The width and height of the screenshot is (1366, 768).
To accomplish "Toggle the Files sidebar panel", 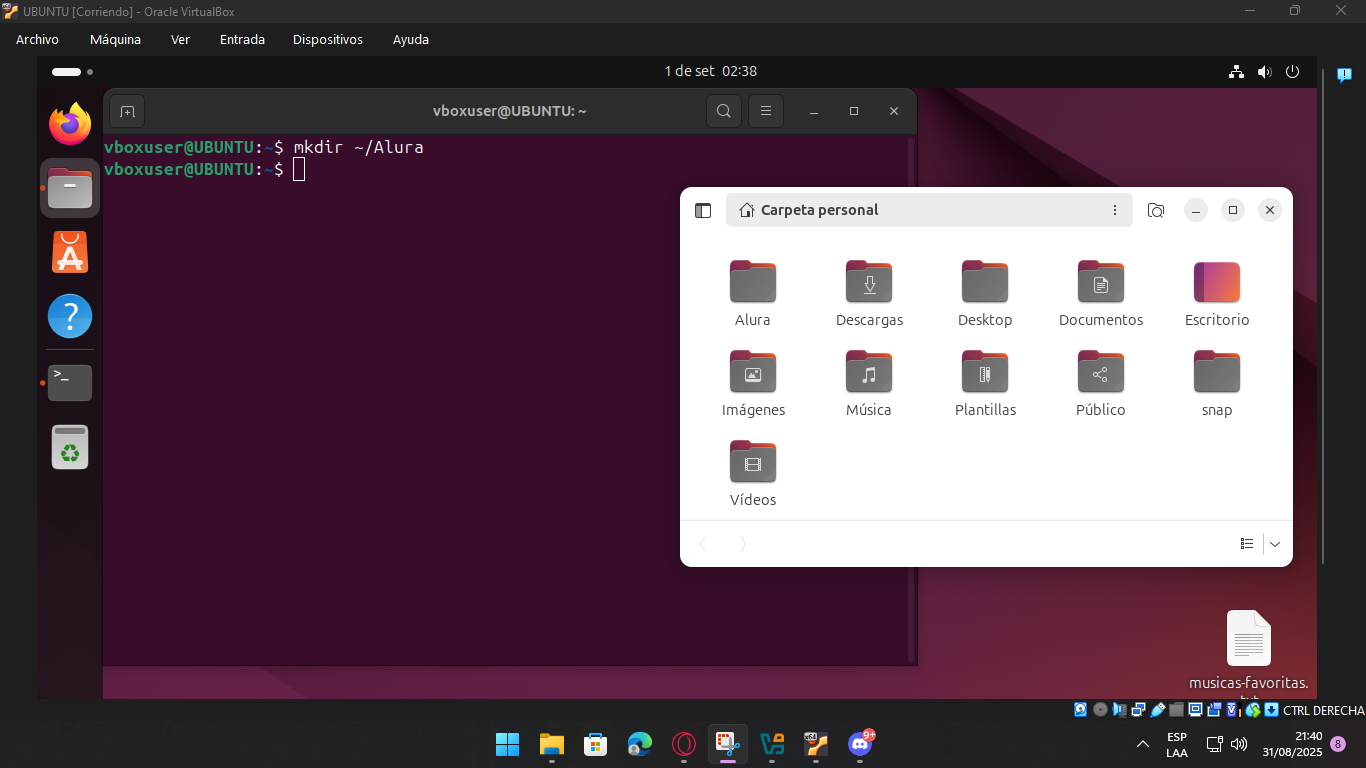I will pos(703,210).
